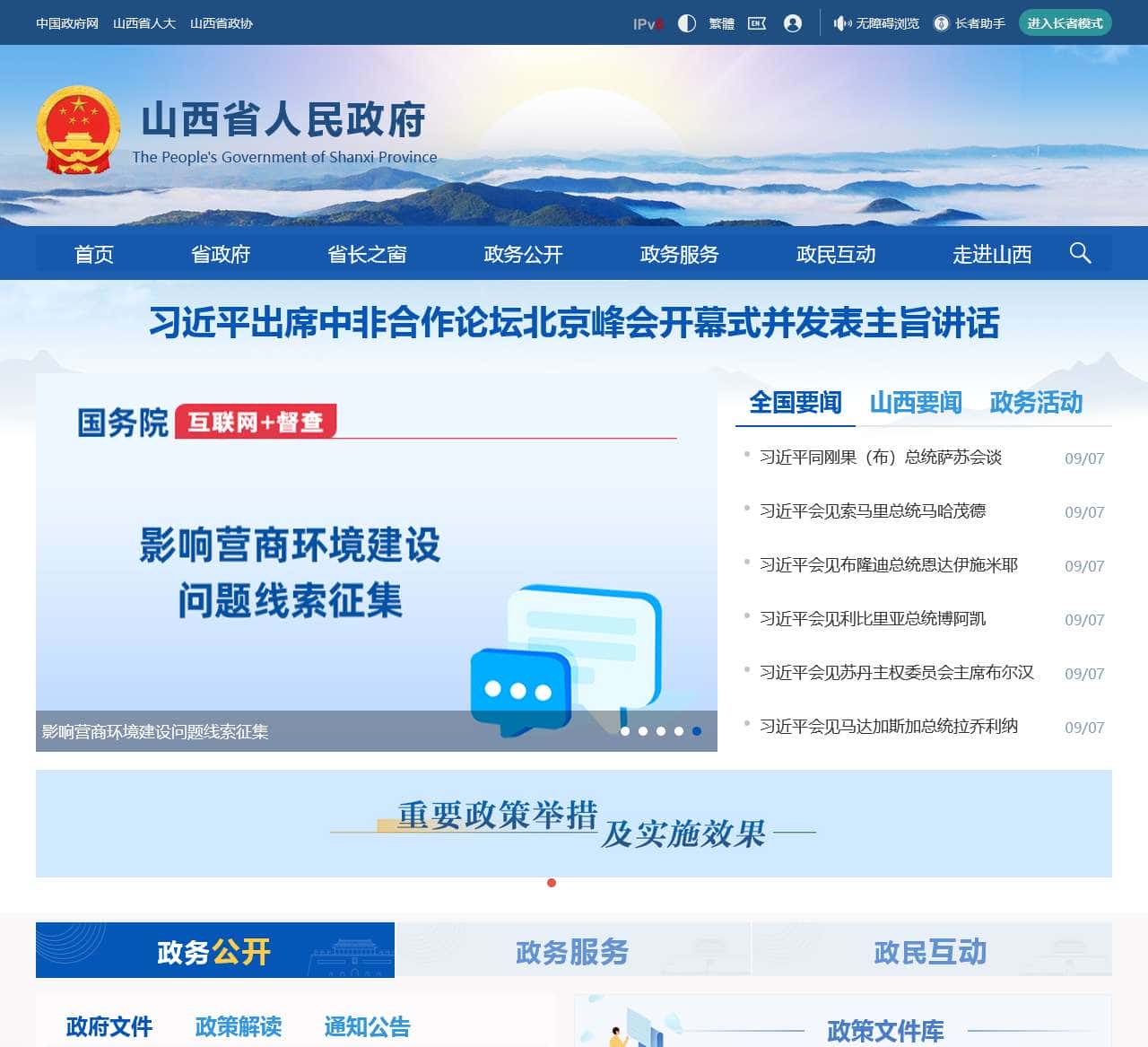
Task: Click the user account icon in top bar
Action: [792, 23]
